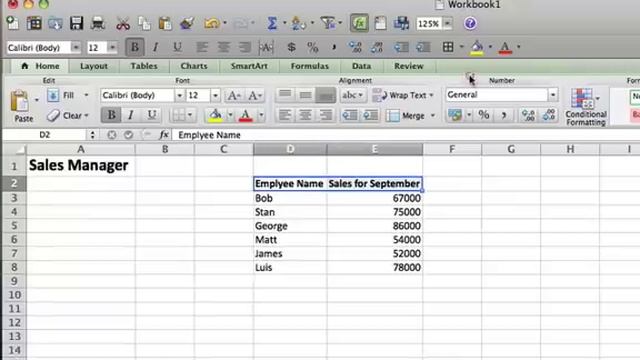Switch to the Layout ribbon tab
The image size is (640, 360).
click(94, 66)
